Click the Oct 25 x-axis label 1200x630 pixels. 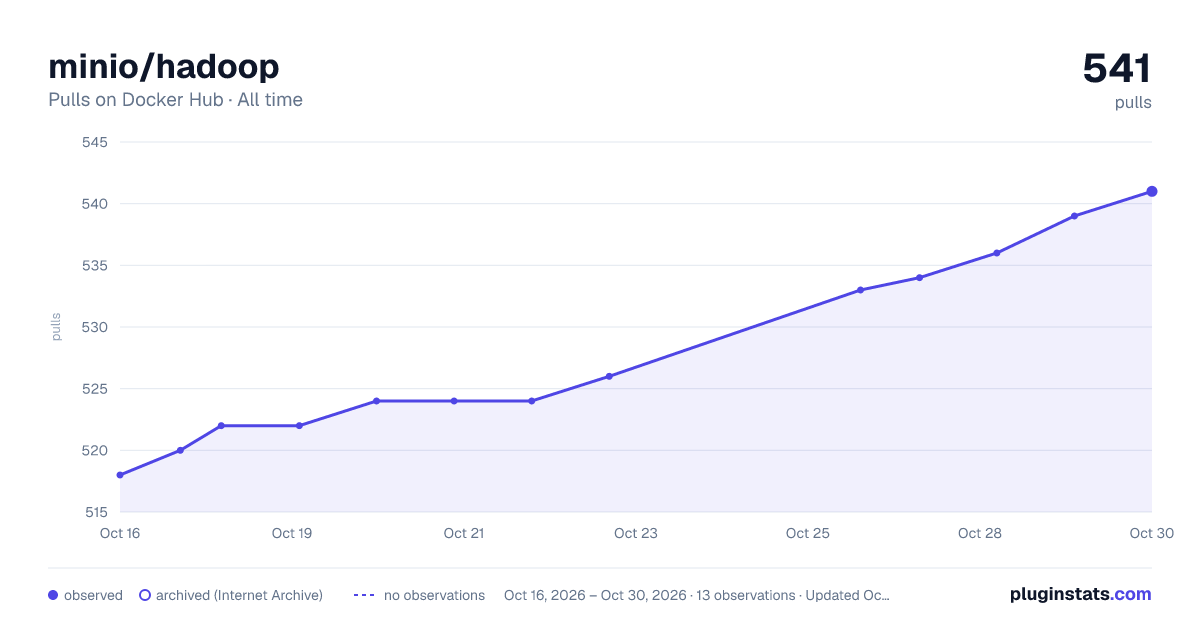coord(808,533)
